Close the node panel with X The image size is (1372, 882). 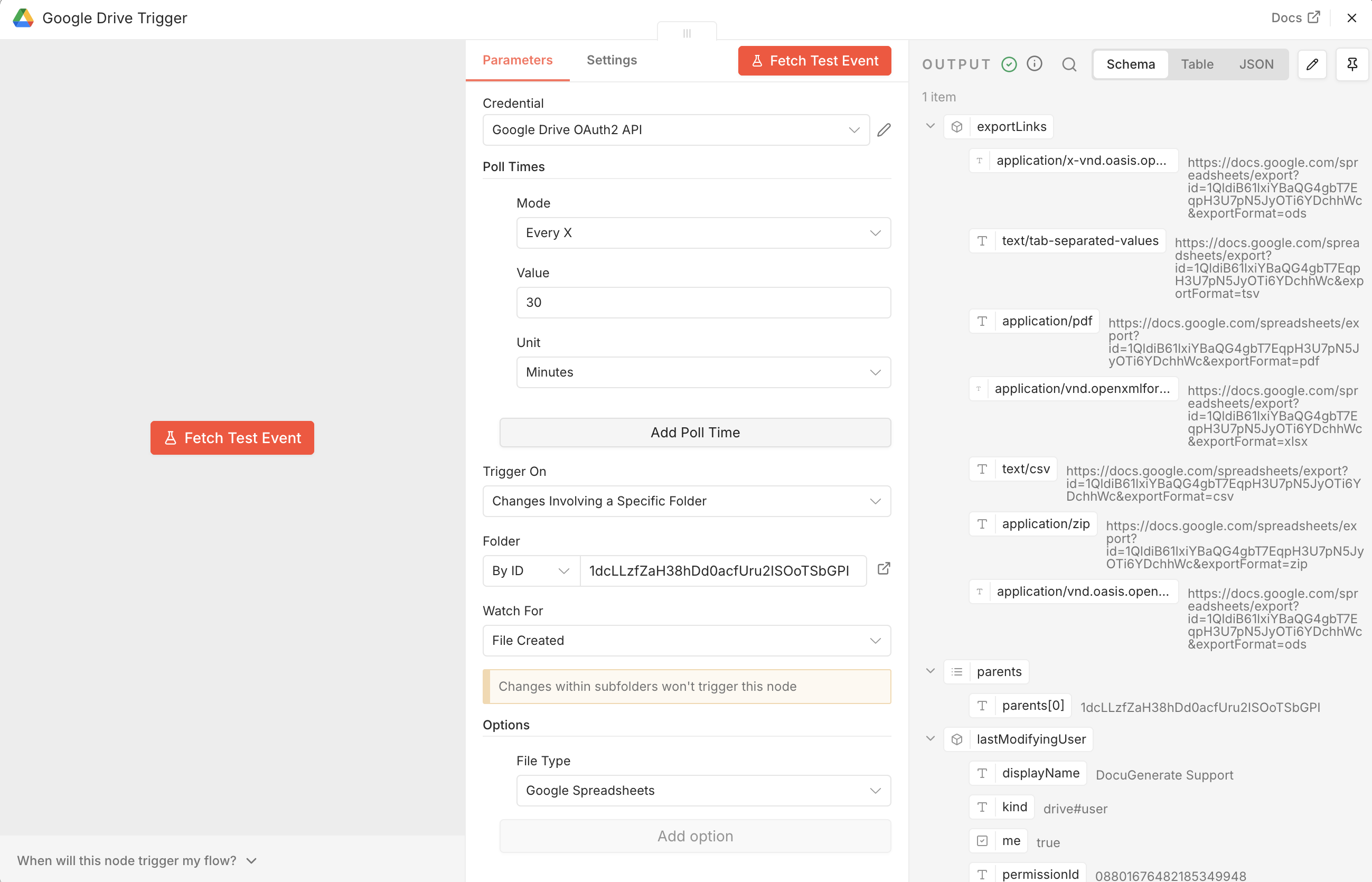tap(1351, 18)
